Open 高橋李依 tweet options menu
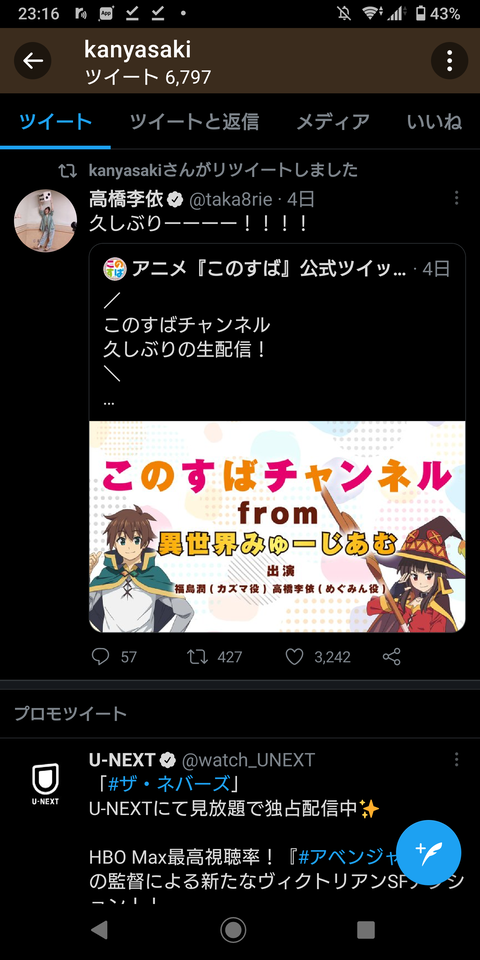The height and width of the screenshot is (960, 480). pyautogui.click(x=457, y=198)
